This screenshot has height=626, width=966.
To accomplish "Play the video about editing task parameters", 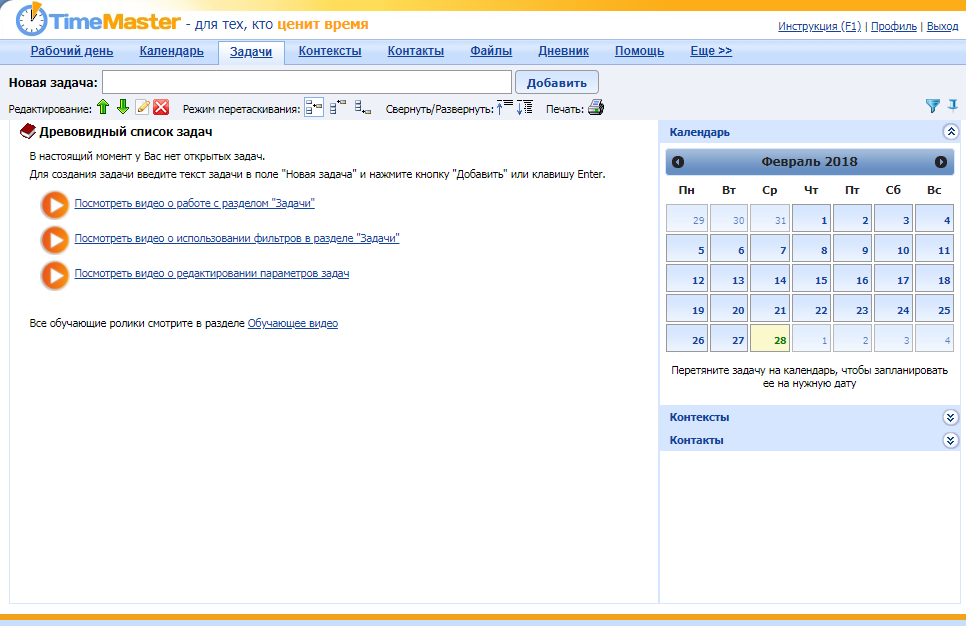I will point(54,274).
